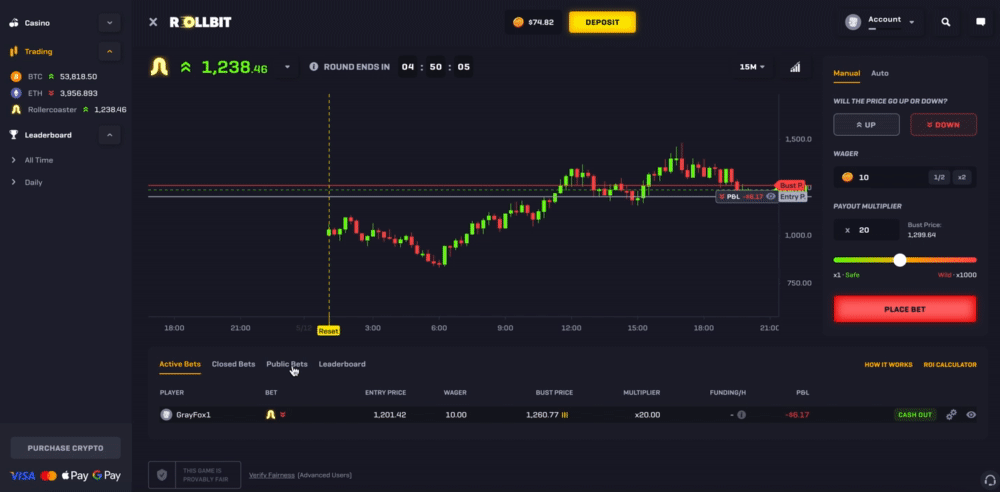Open the Closed Bets tab
1000x492 pixels.
pyautogui.click(x=233, y=364)
